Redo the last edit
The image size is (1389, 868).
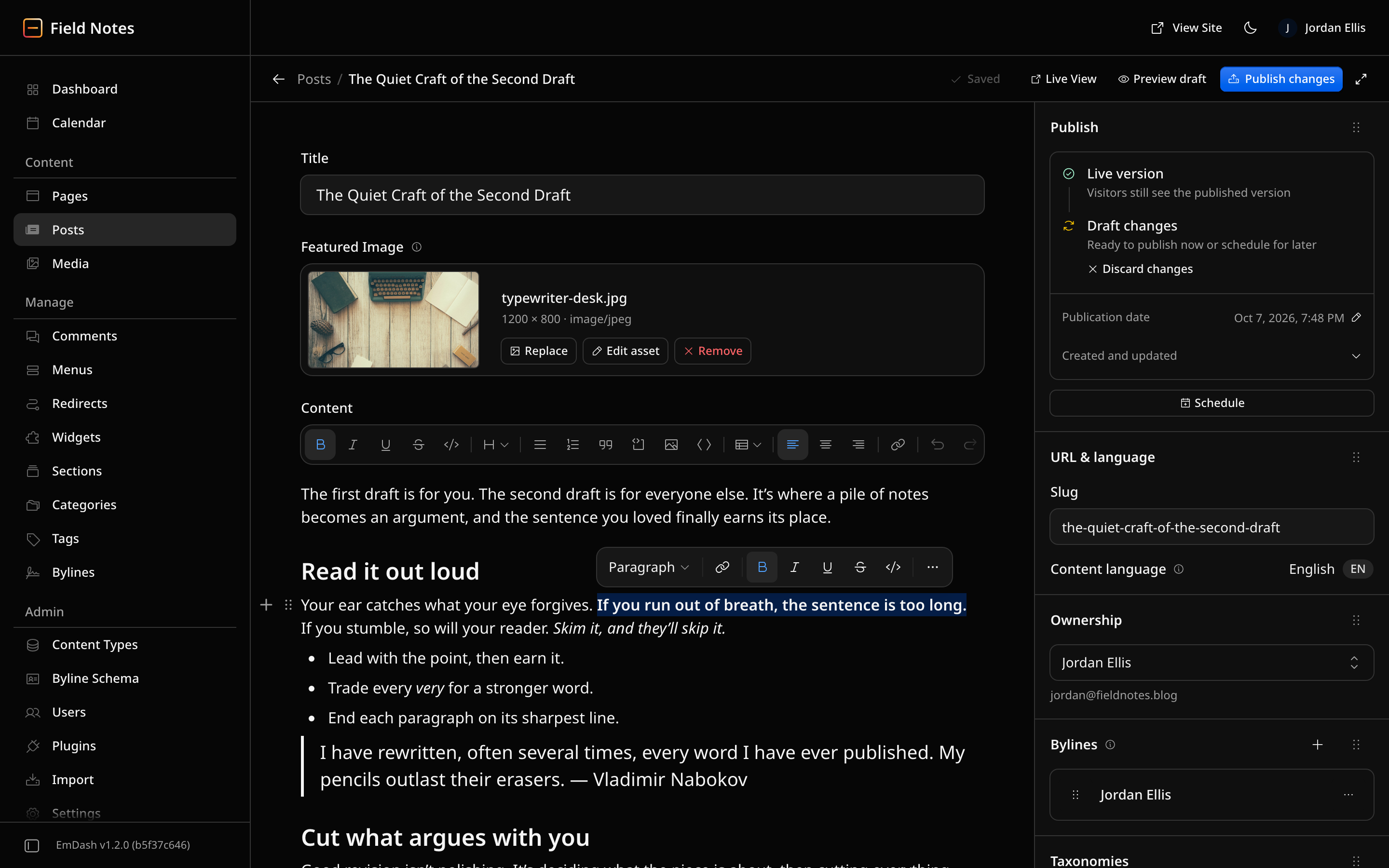970,444
